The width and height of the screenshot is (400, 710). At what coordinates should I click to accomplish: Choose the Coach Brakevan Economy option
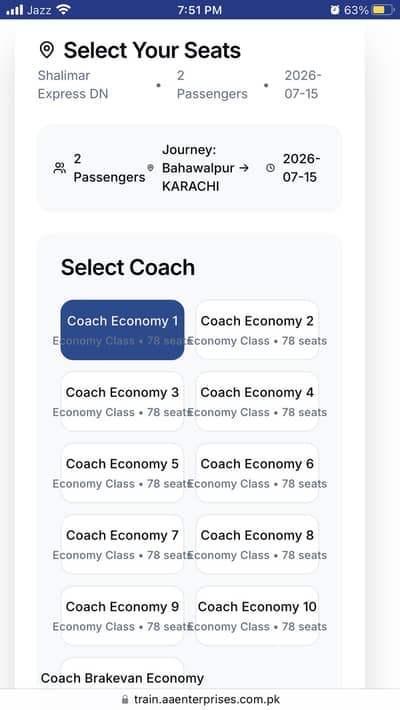point(122,675)
